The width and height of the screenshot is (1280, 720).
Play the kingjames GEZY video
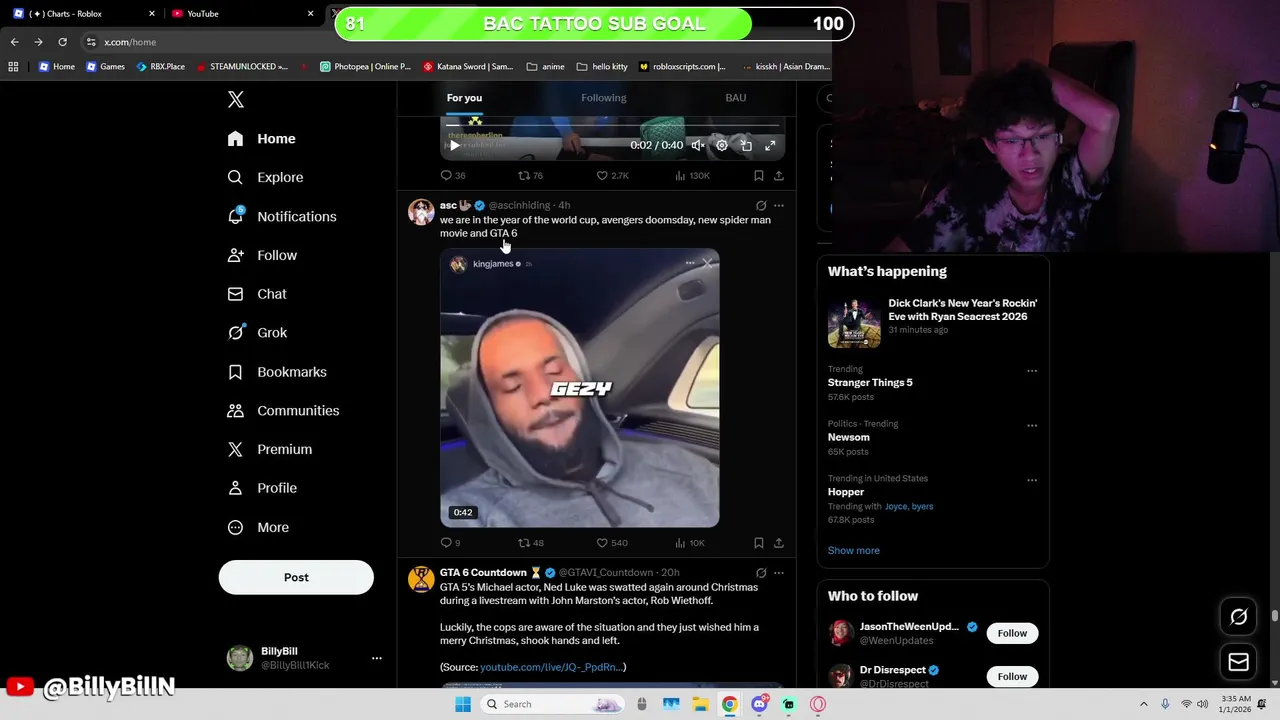(x=580, y=388)
